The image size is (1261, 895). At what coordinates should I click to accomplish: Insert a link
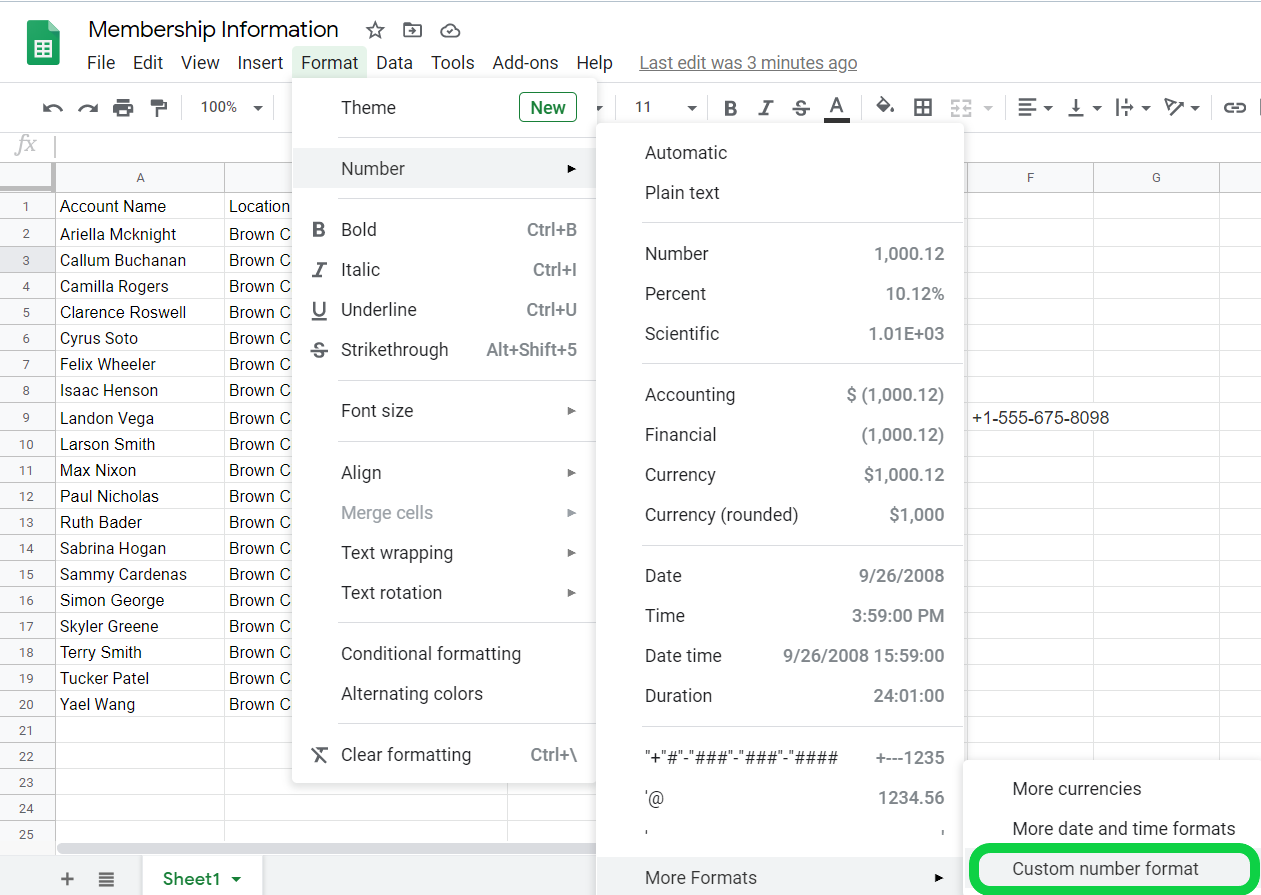tap(1234, 107)
